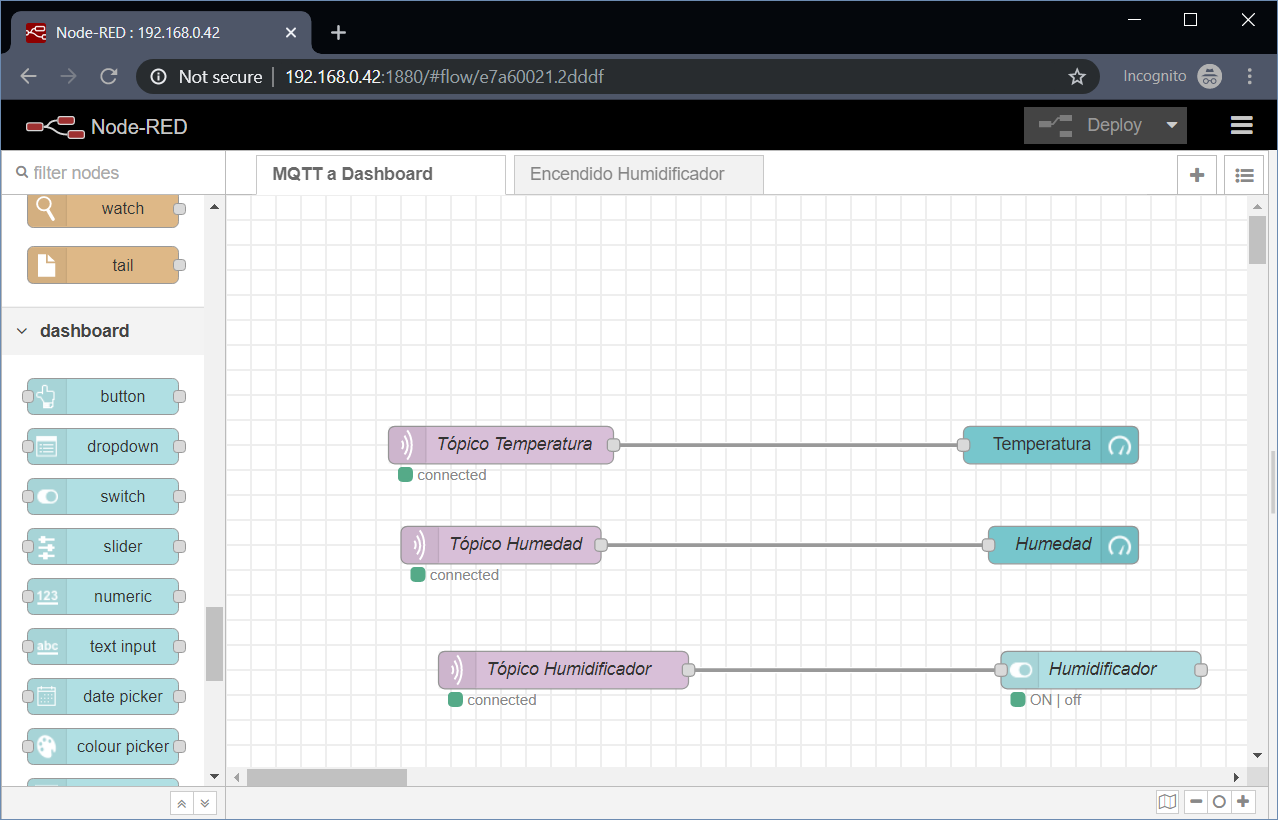The height and width of the screenshot is (820, 1278).
Task: Collapse the dashboard palette category
Action: click(x=103, y=331)
